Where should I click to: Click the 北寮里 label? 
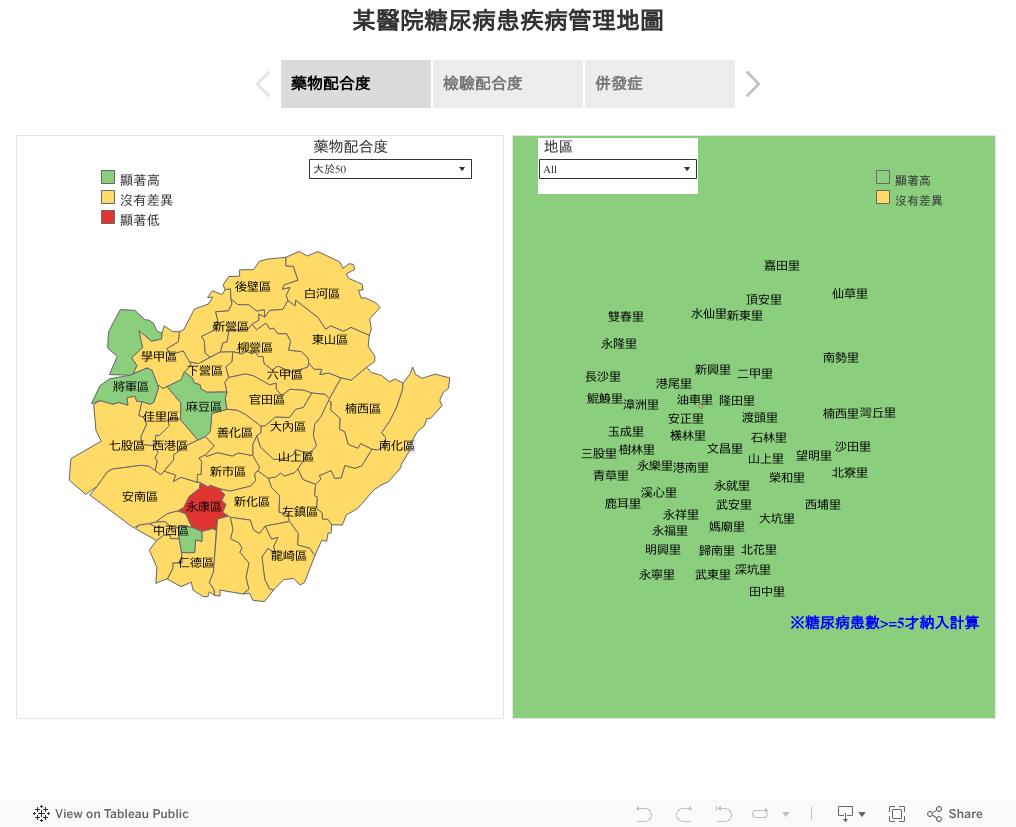coord(849,472)
